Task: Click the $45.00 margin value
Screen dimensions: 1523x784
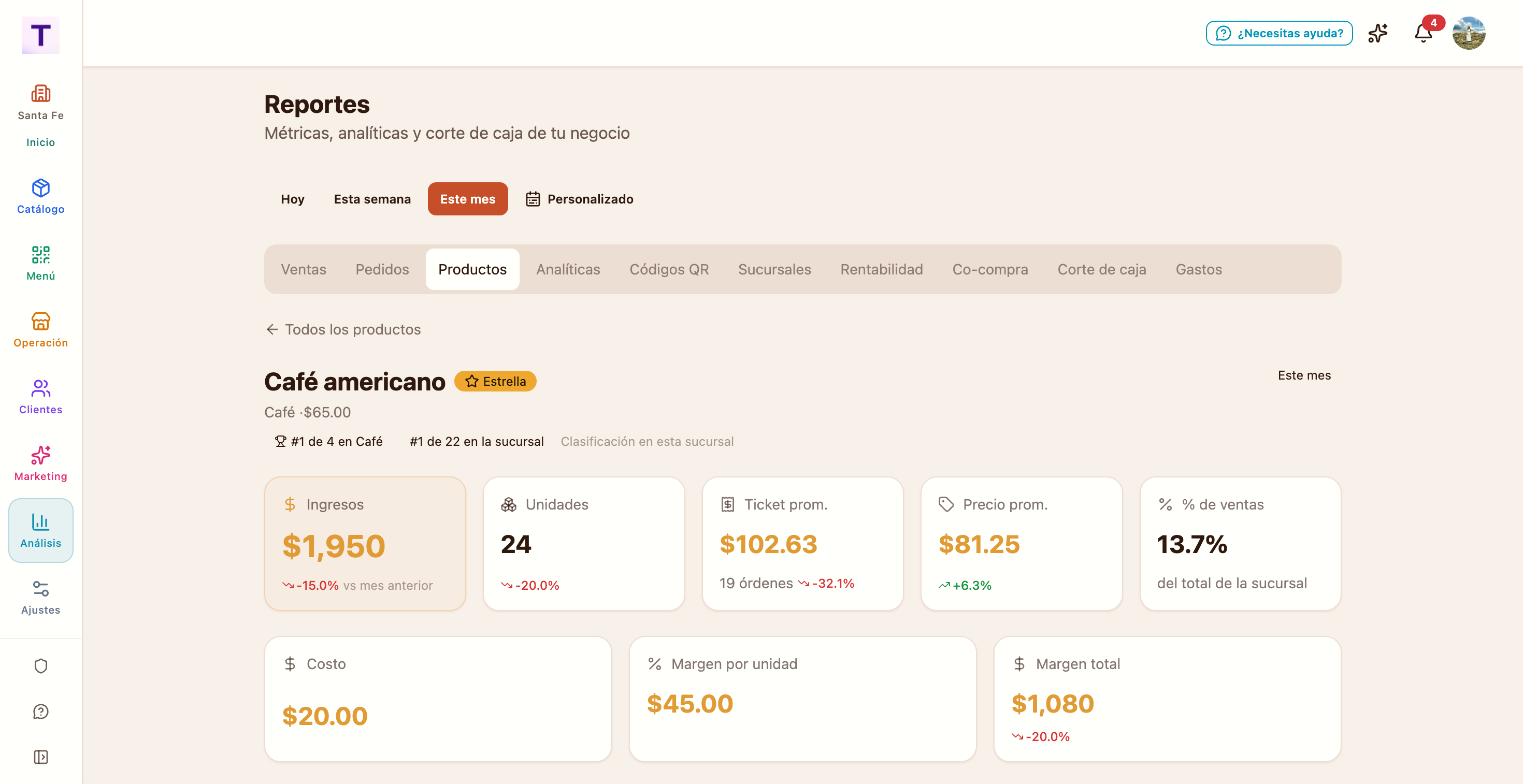Action: coord(689,704)
